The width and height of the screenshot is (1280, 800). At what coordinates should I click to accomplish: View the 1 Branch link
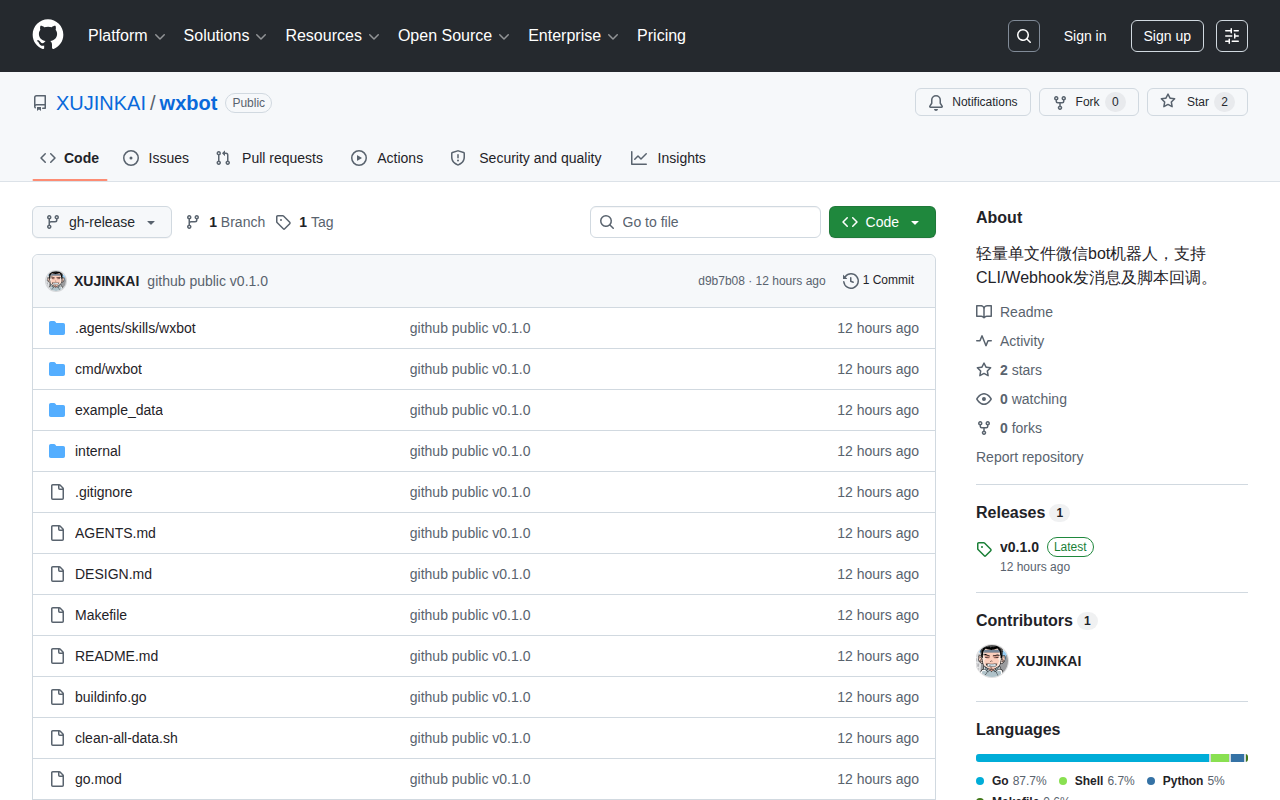(x=225, y=222)
